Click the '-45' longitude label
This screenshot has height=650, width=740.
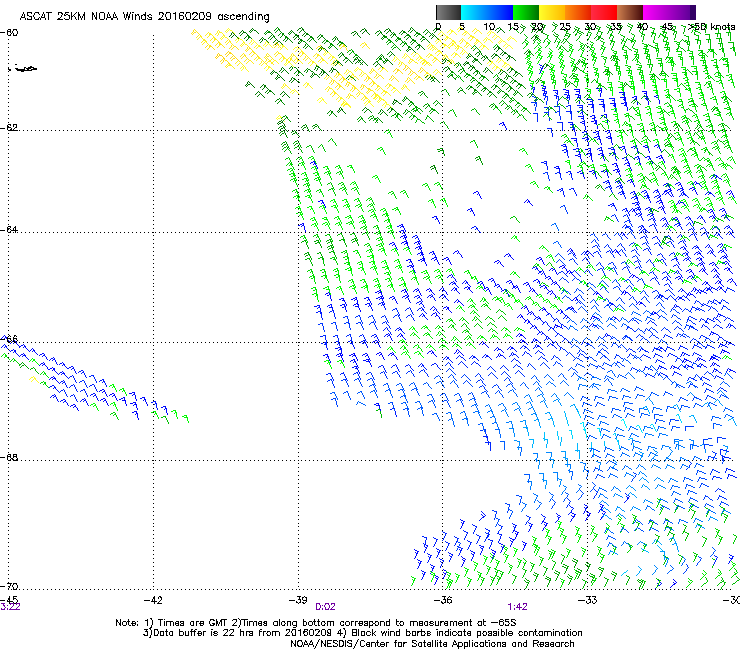[9, 600]
